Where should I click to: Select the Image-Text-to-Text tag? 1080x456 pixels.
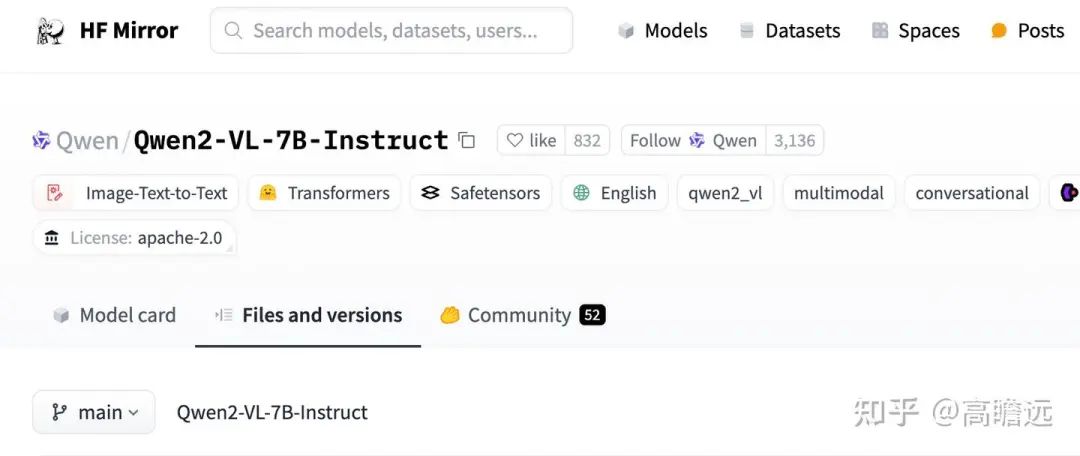[136, 193]
